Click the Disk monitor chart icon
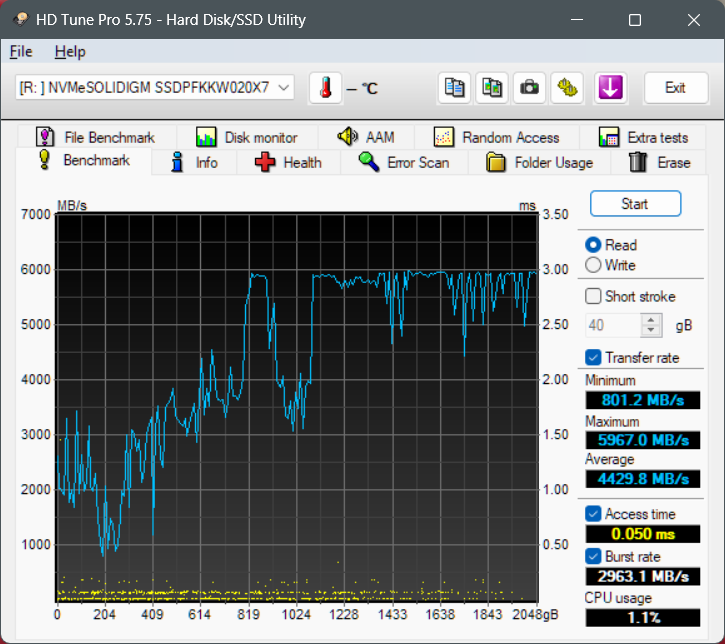This screenshot has height=644, width=725. tap(206, 137)
